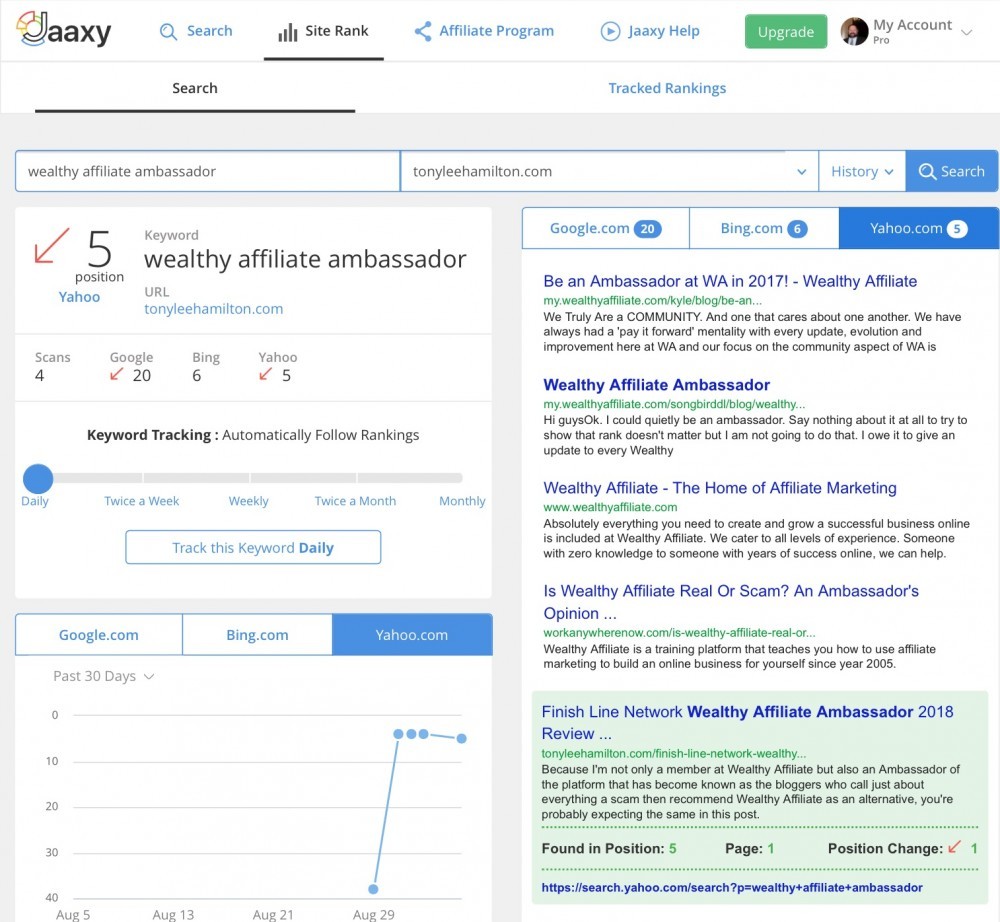Expand the domain selector chevron
1000x922 pixels.
click(802, 172)
